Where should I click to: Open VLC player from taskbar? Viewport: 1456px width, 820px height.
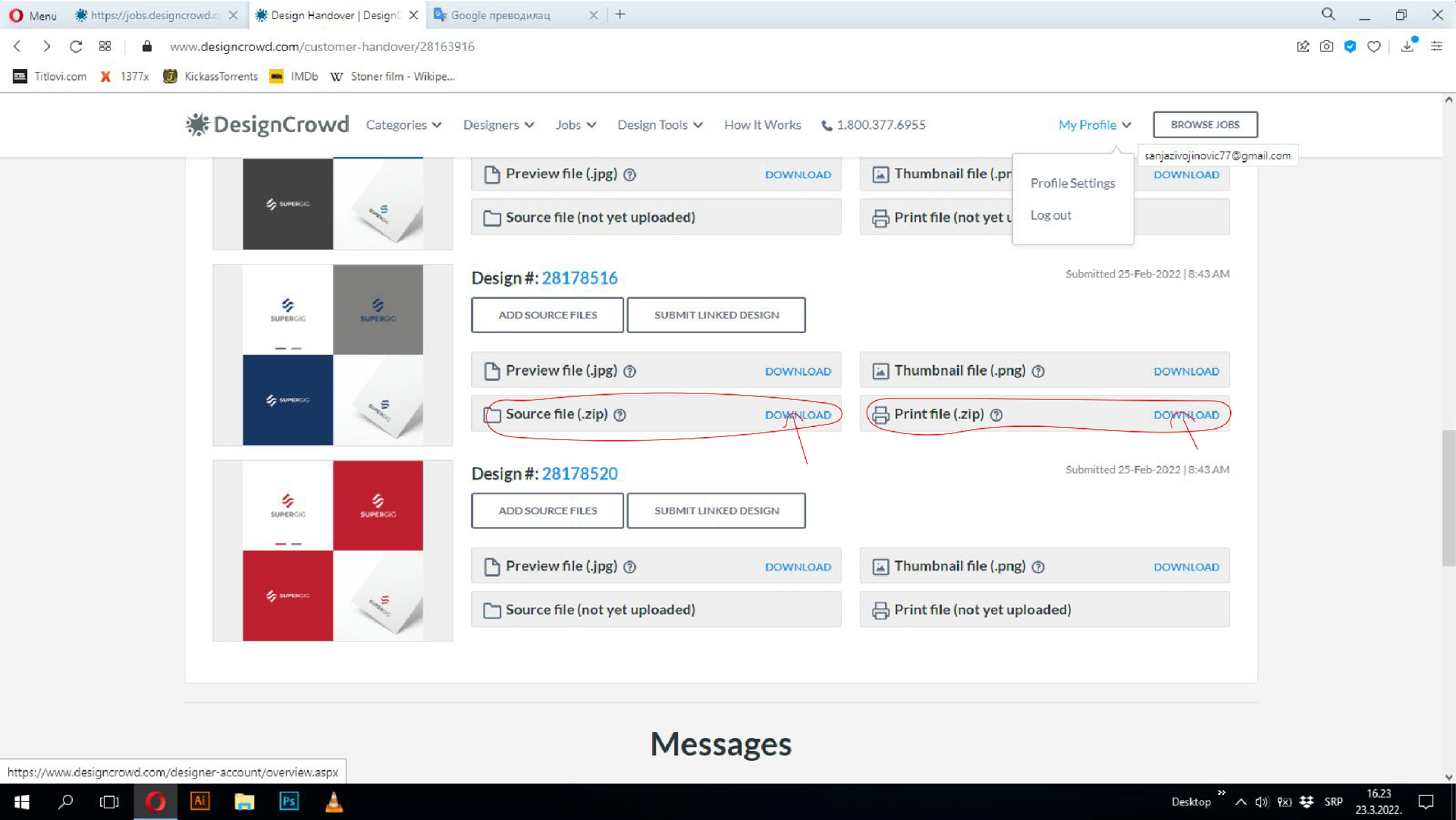(x=333, y=801)
